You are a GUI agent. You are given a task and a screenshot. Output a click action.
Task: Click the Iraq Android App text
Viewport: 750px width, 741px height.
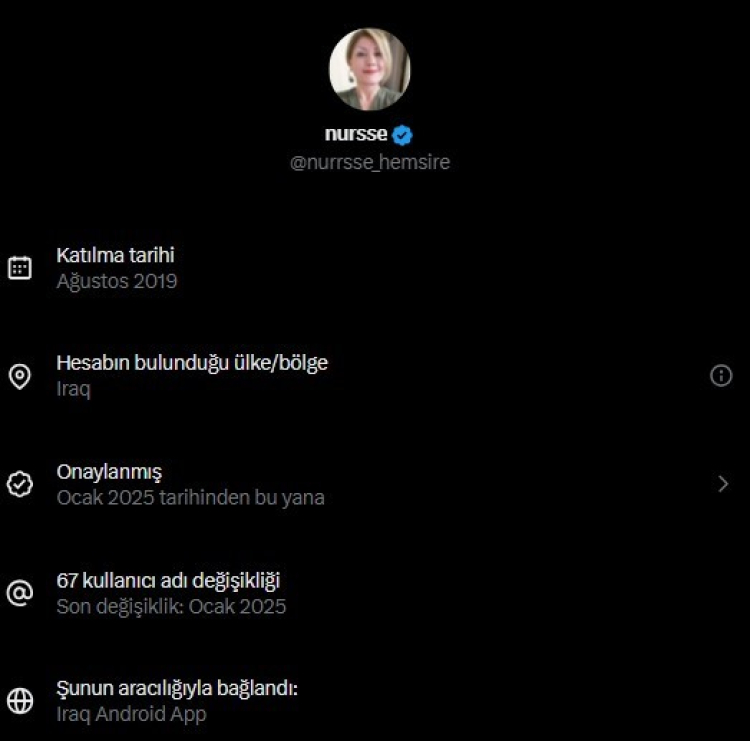(131, 714)
